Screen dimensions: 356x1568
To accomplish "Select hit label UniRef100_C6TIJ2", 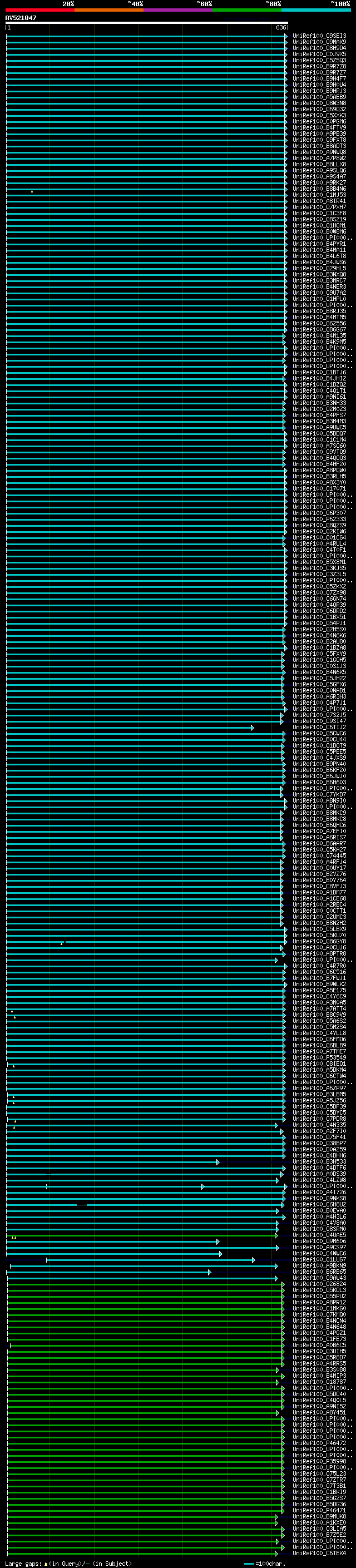I will [x=319, y=728].
